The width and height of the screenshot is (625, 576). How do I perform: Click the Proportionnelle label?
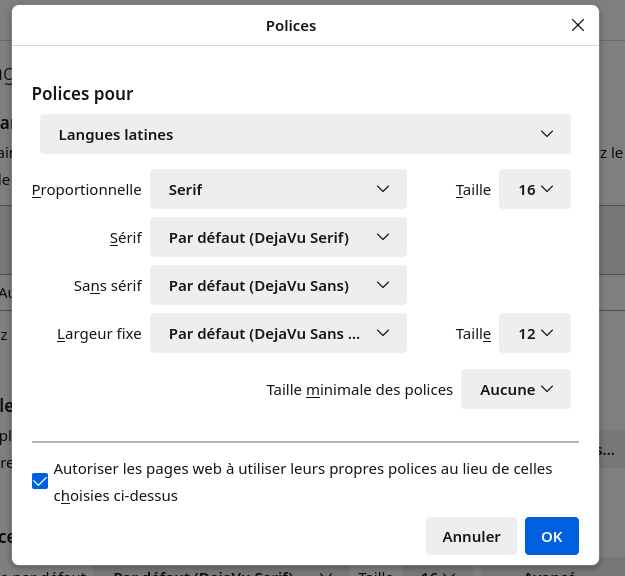(x=86, y=190)
